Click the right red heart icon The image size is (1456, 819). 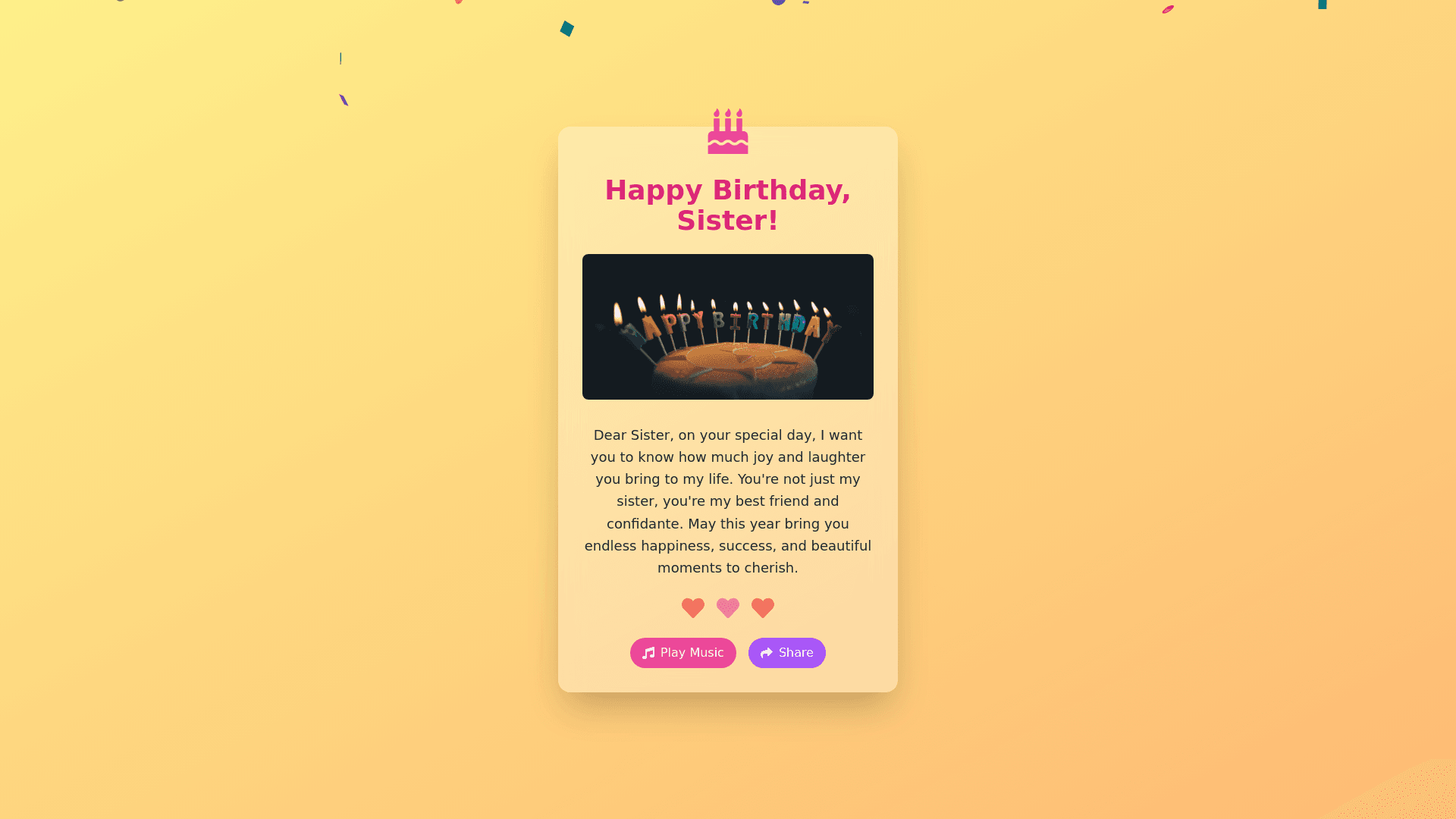click(x=763, y=607)
